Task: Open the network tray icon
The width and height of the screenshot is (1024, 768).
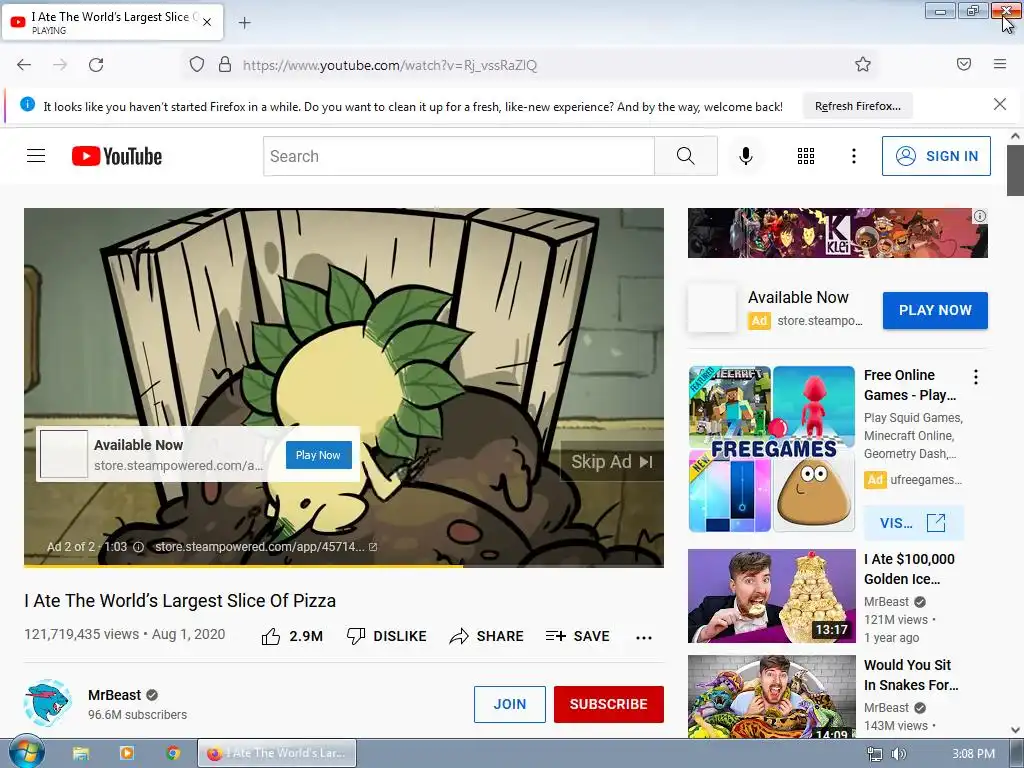Action: 874,754
